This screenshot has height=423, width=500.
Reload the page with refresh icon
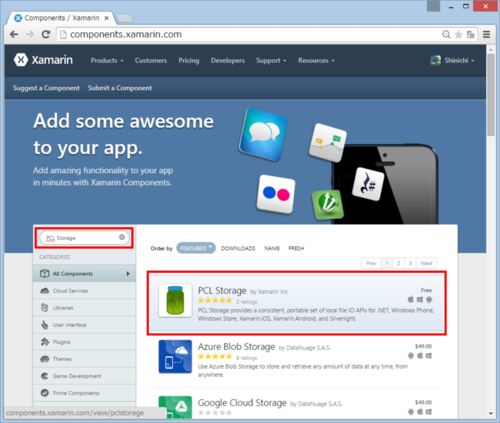click(x=46, y=34)
